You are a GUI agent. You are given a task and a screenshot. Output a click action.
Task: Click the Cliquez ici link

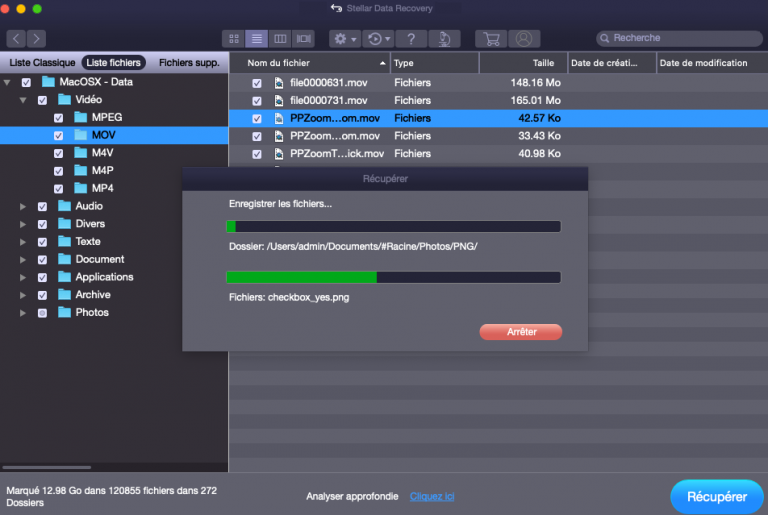pyautogui.click(x=432, y=496)
